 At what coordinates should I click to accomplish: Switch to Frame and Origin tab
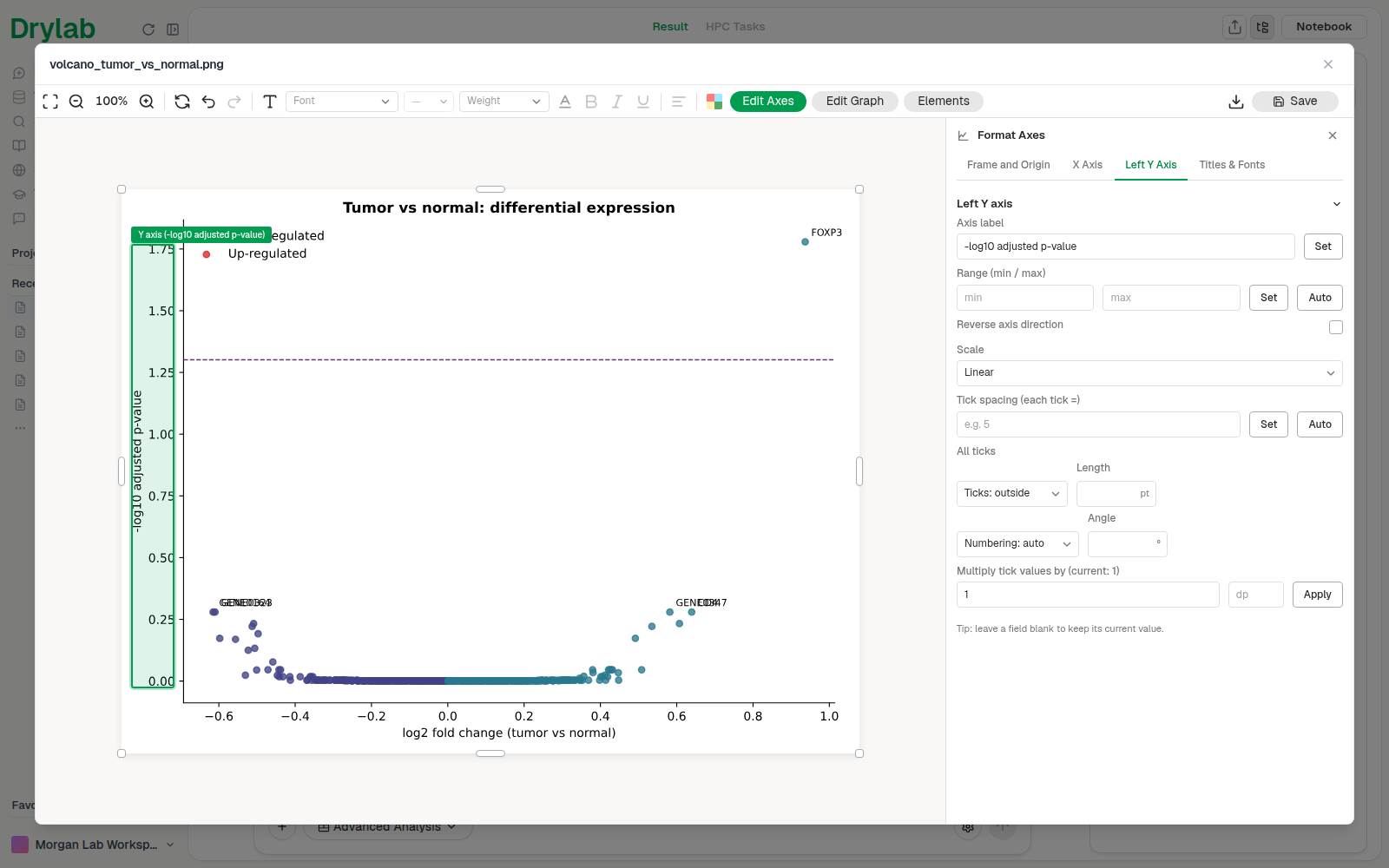pos(1009,165)
